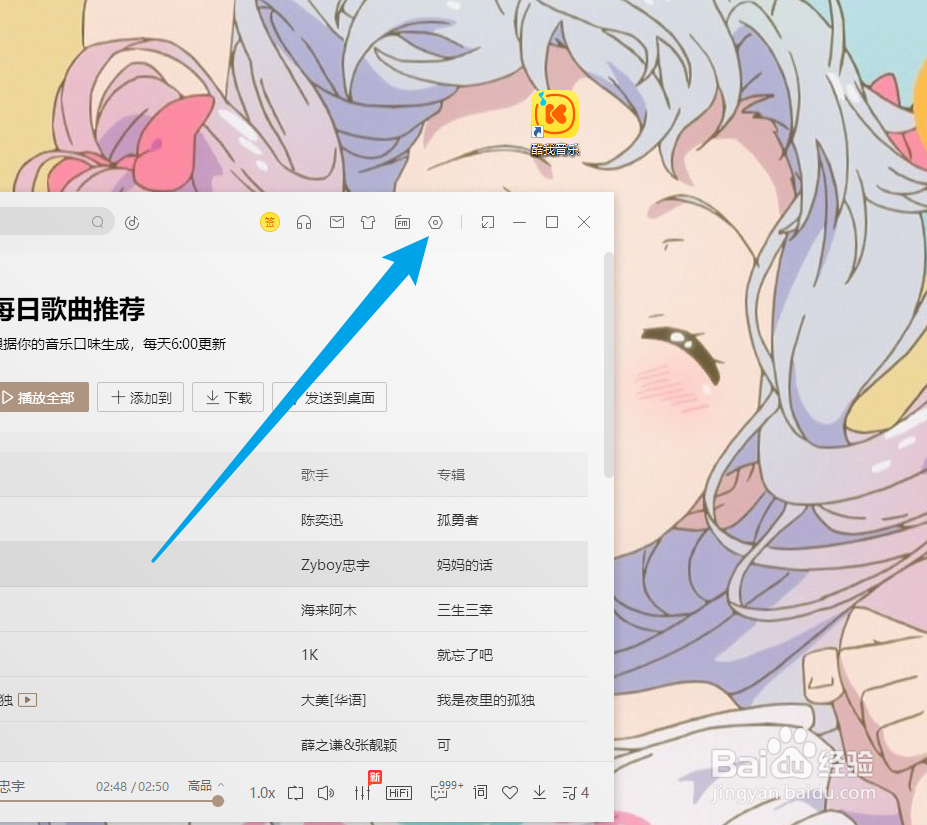This screenshot has height=825, width=927.
Task: Click the 发送到桌面 button
Action: 329,397
